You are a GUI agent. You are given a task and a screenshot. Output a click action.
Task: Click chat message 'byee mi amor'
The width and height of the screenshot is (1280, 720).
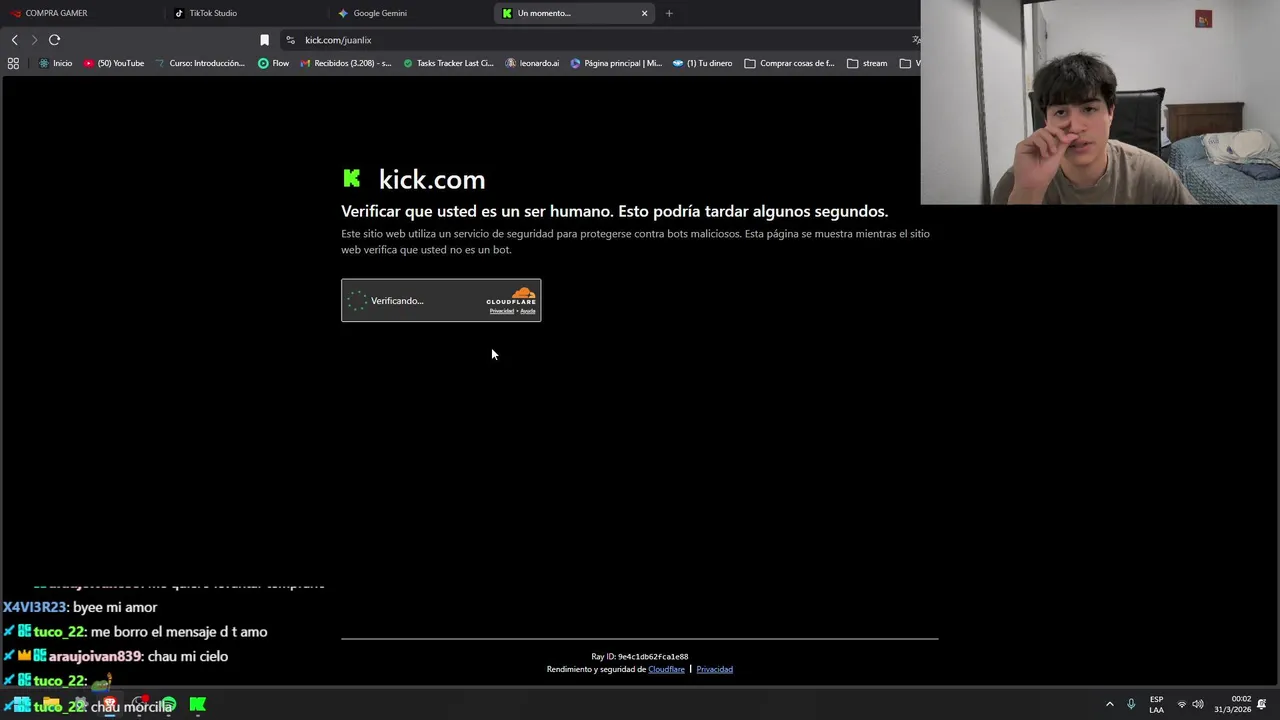[115, 607]
